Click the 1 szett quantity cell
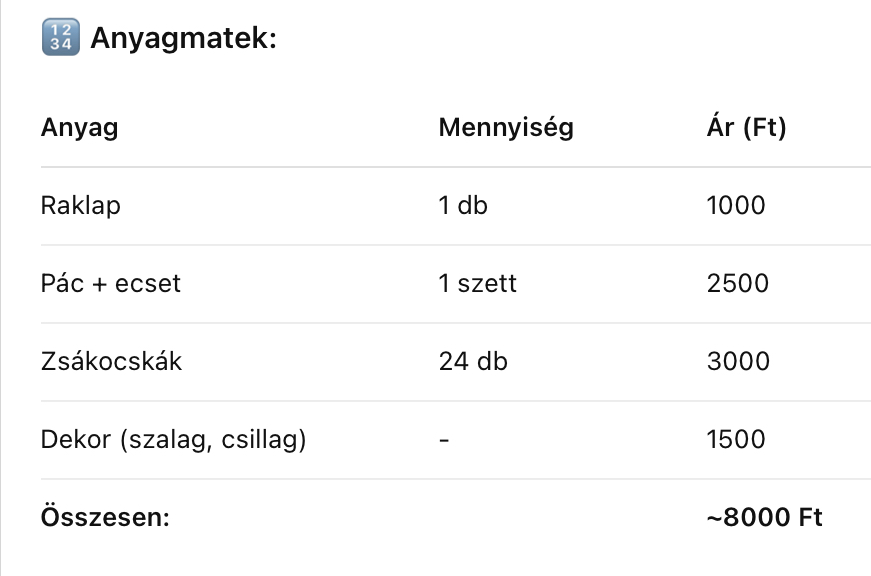This screenshot has height=576, width=871. tap(478, 283)
